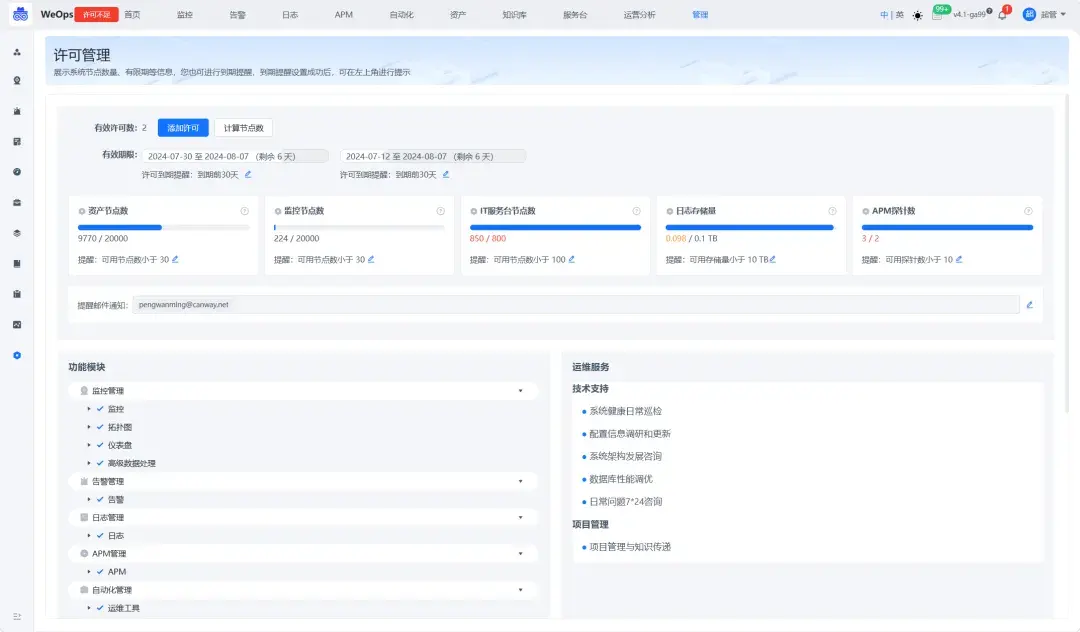Viewport: 1080px width, 632px height.
Task: Expand the 仪表盘 tree node triangle
Action: click(x=89, y=445)
